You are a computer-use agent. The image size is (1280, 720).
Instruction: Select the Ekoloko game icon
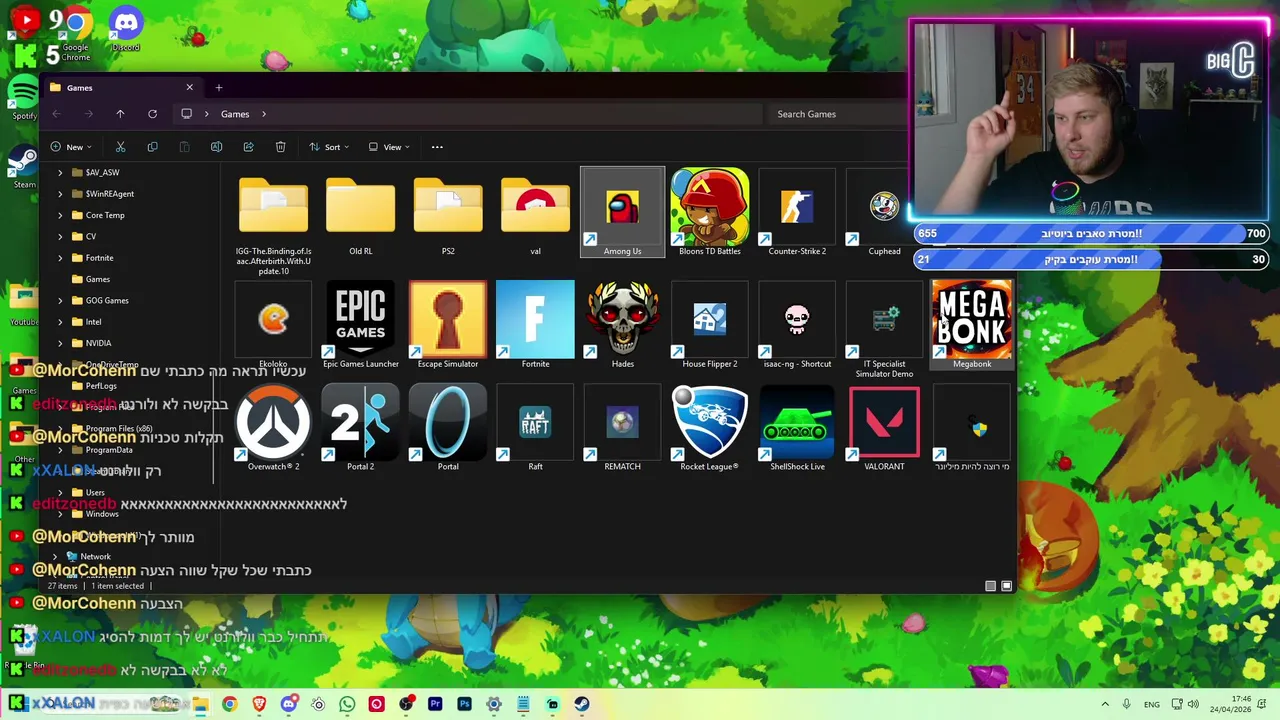tap(273, 325)
